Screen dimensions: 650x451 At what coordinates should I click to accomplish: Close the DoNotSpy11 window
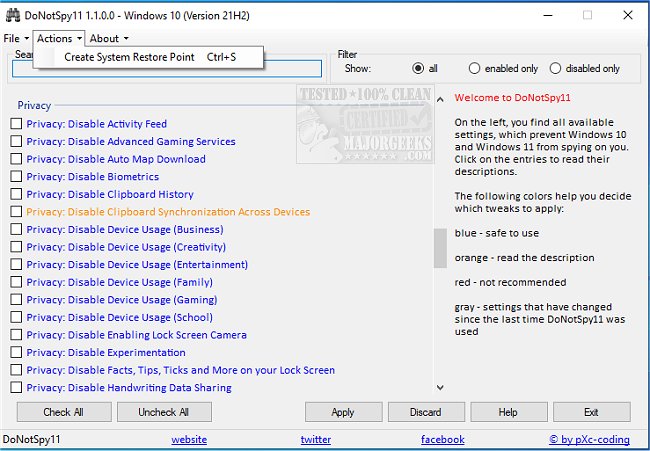(628, 15)
